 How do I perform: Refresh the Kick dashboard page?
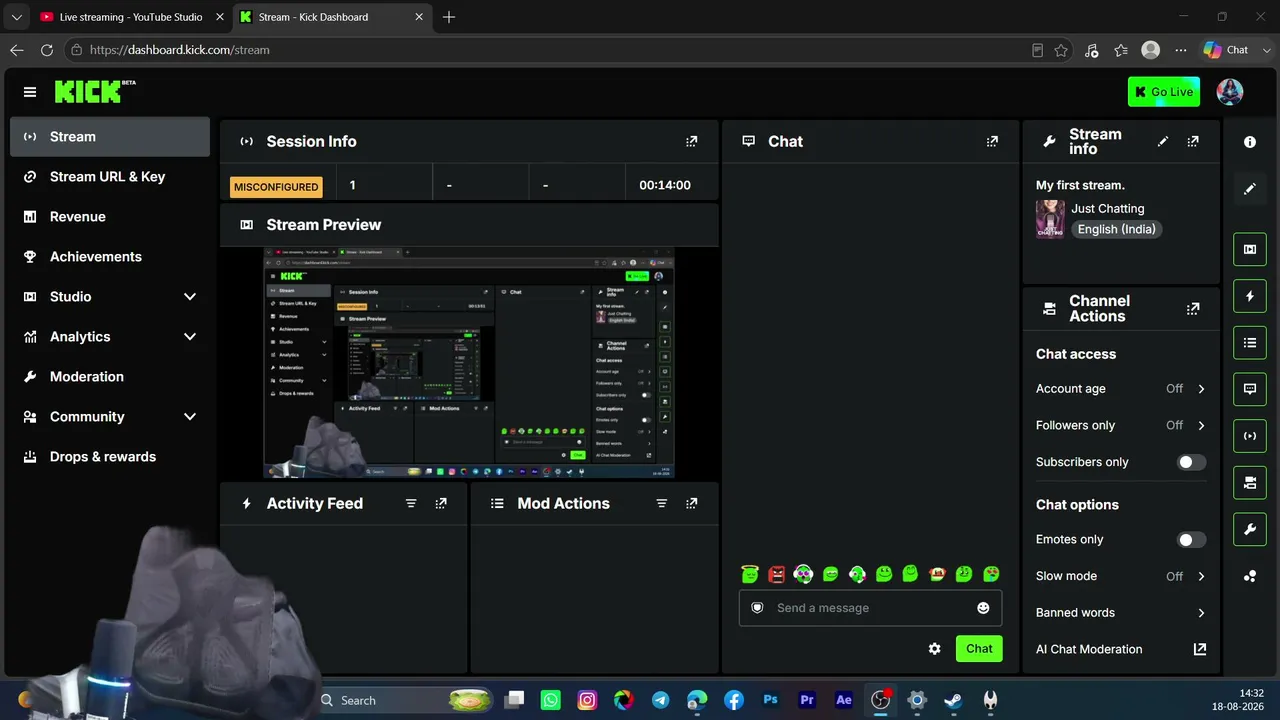point(47,50)
